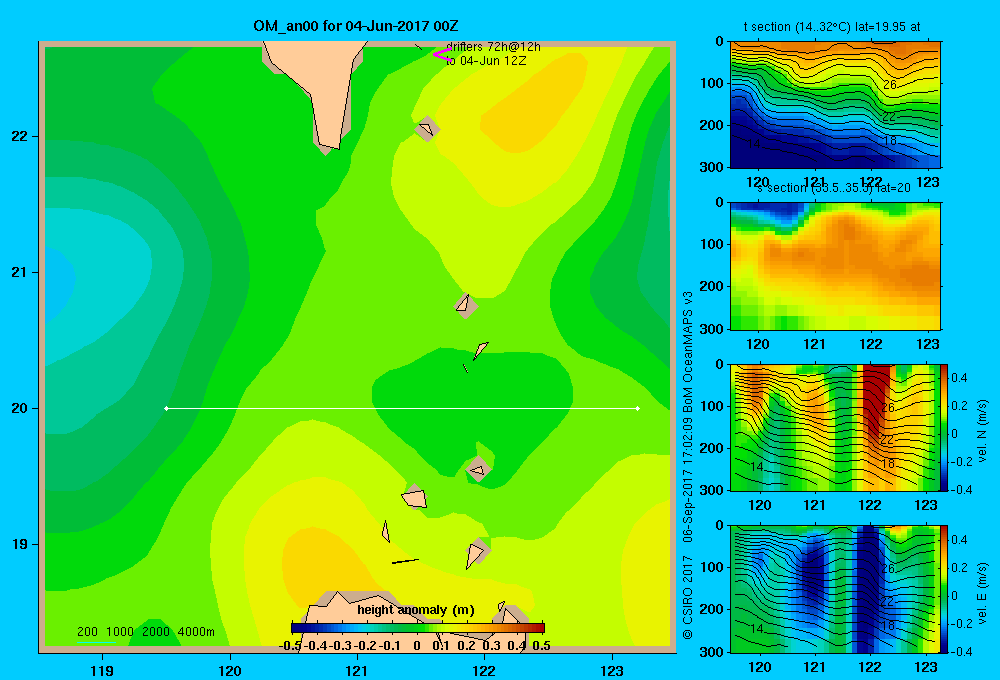Click longitude label 121 below the main map
Image resolution: width=1000 pixels, height=680 pixels.
357,670
